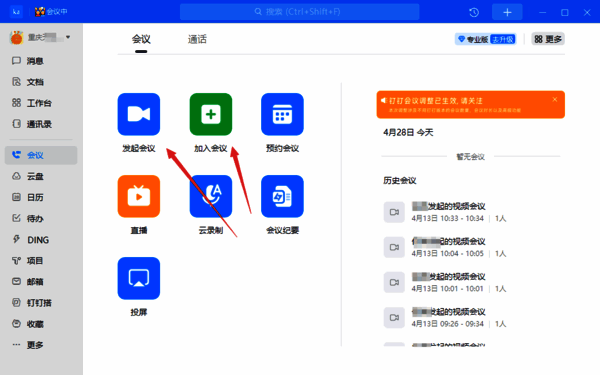600x375 pixels.
Task: Open the 云录制 cloud recording icon
Action: [210, 196]
